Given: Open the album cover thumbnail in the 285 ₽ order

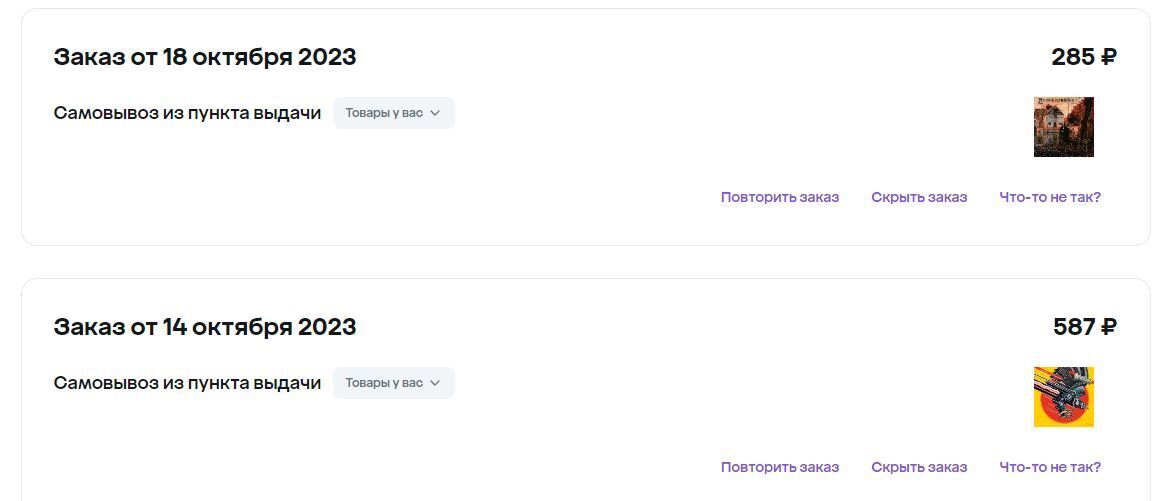Looking at the screenshot, I should click(1063, 127).
